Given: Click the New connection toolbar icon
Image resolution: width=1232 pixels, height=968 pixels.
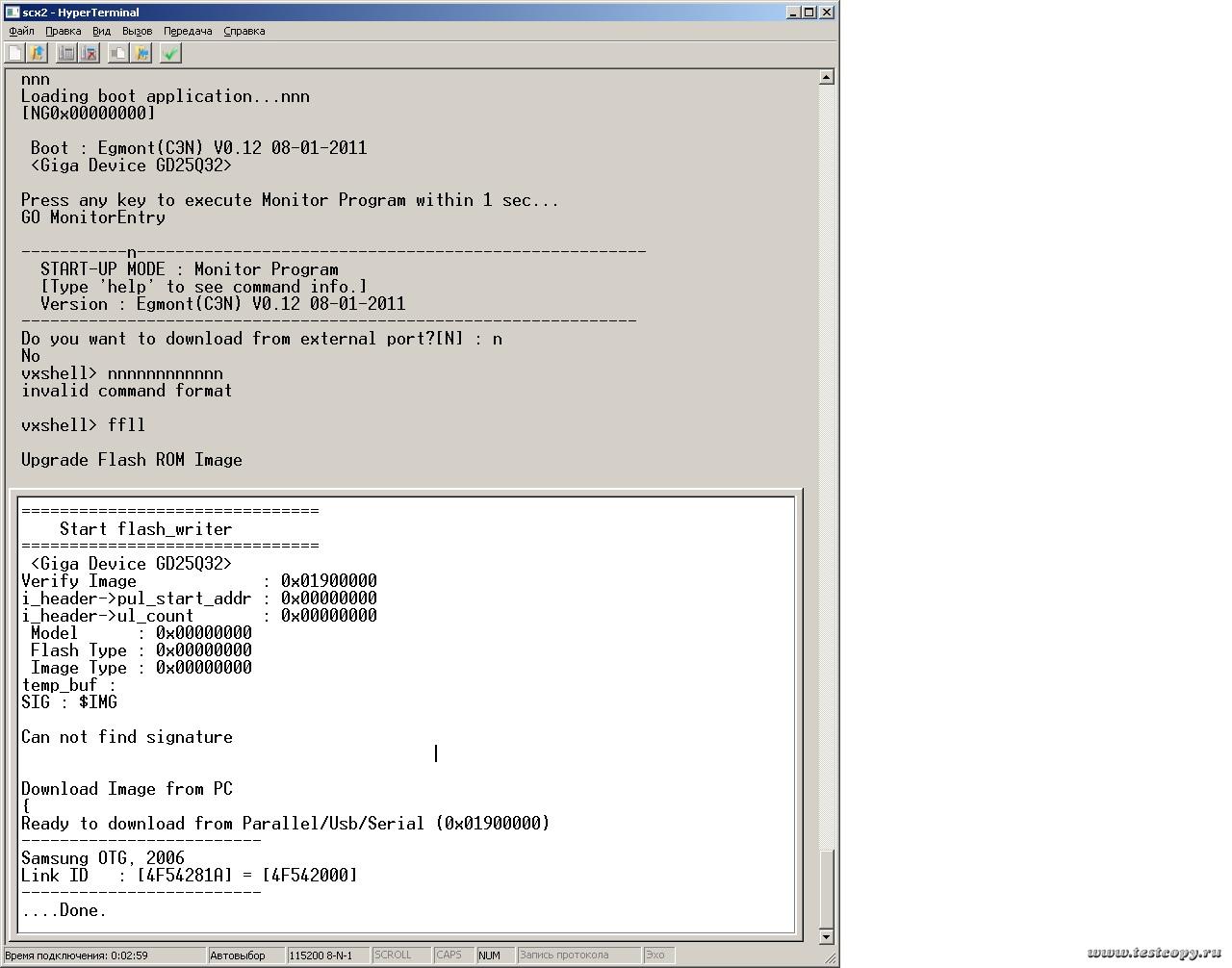Looking at the screenshot, I should [15, 53].
